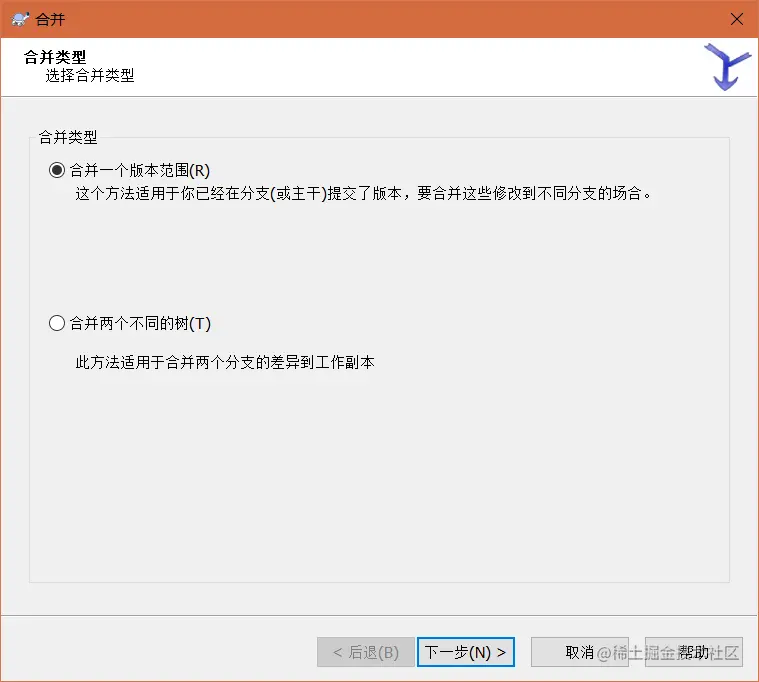Click the greyed-out 后退(B) back button

pos(366,652)
